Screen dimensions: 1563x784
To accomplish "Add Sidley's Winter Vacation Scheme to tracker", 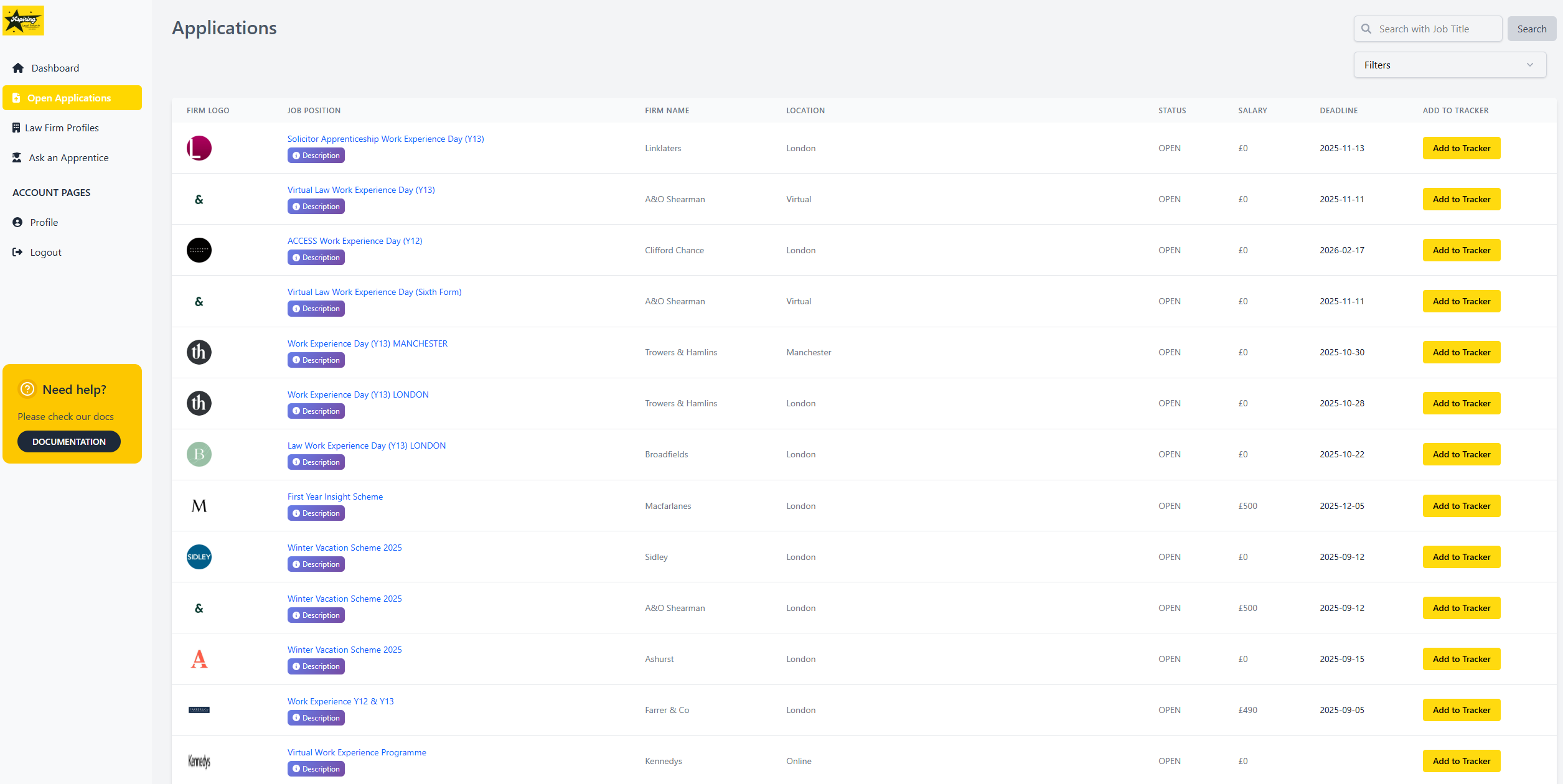I will point(1461,556).
